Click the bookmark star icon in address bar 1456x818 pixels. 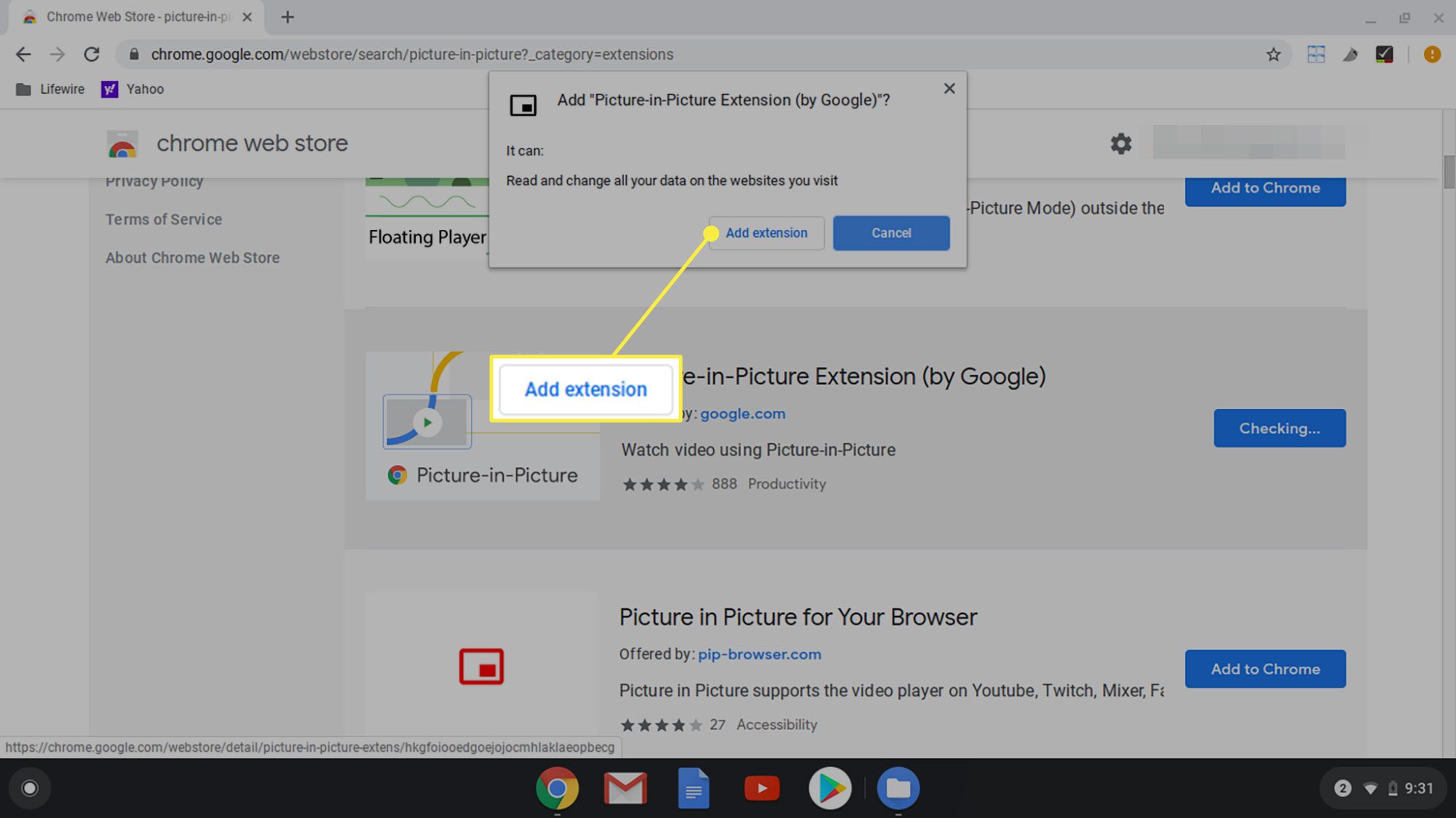(x=1273, y=54)
